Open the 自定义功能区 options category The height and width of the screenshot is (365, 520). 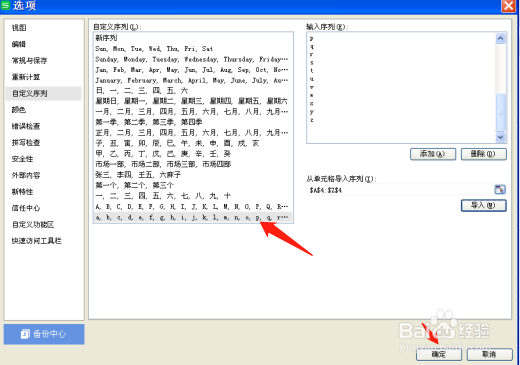click(33, 224)
